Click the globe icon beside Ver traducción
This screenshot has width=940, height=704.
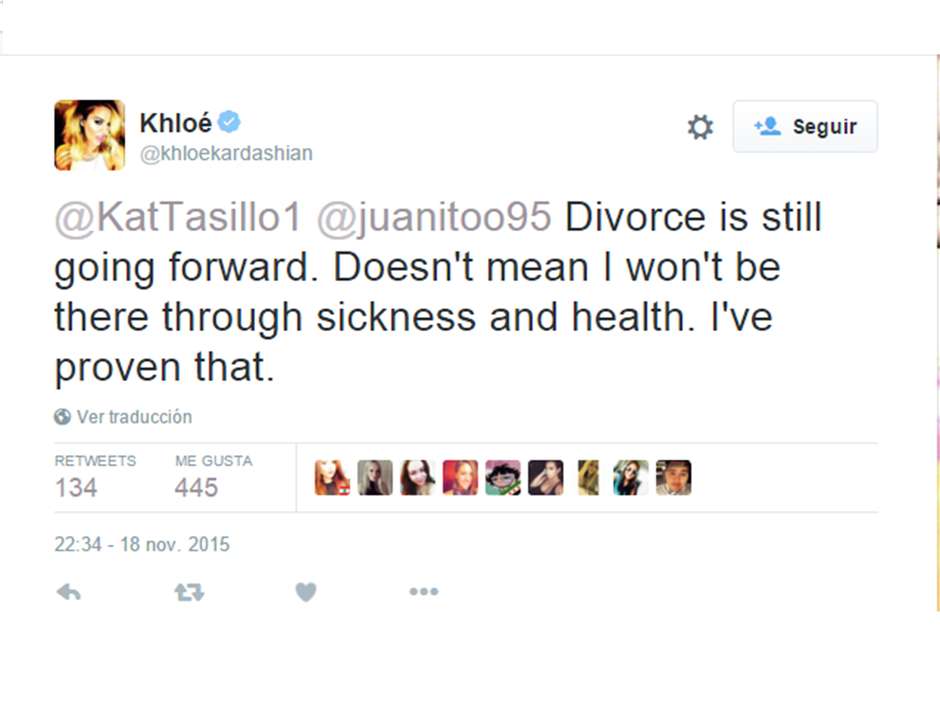(62, 417)
